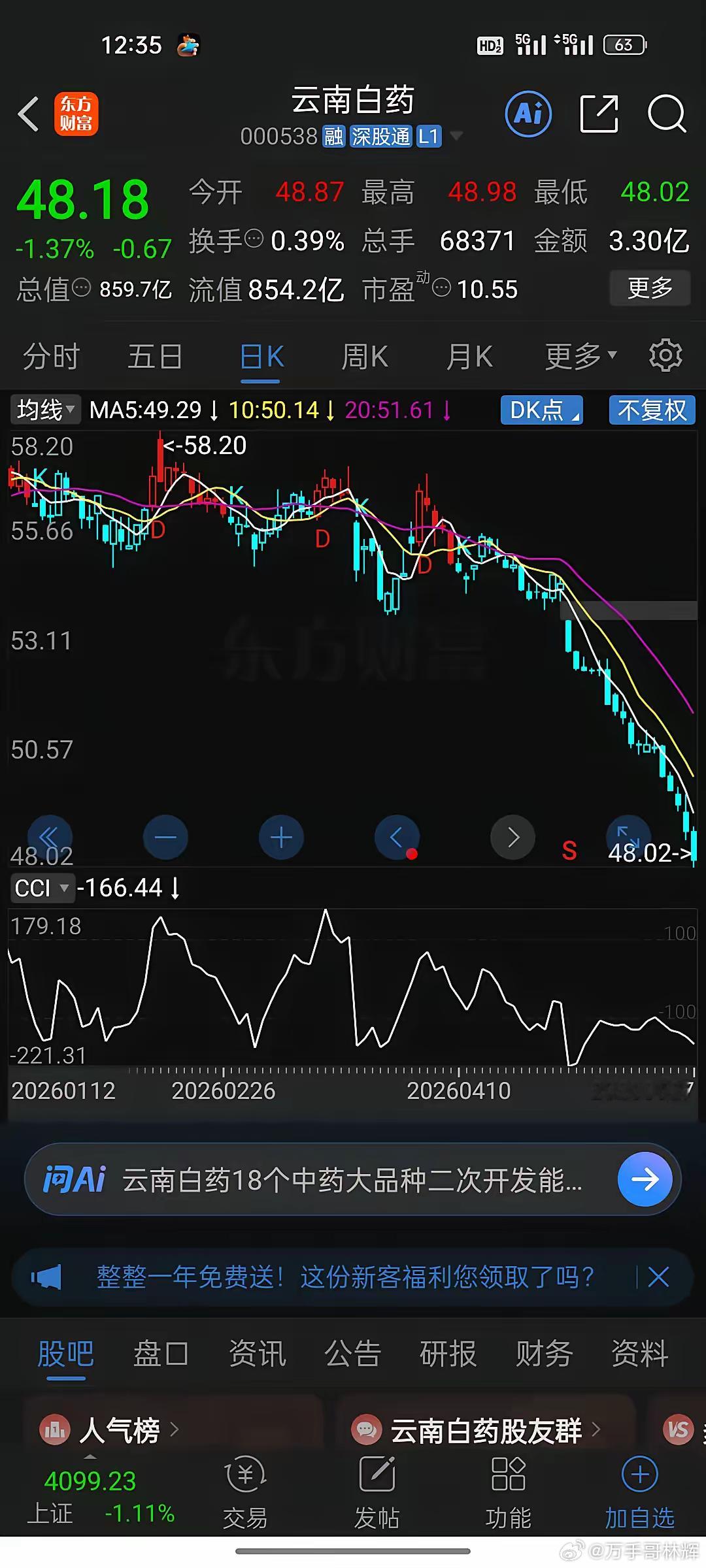Screen dimensions: 706x1568
Task: Tap the battery indicator in status bar
Action: (x=625, y=44)
